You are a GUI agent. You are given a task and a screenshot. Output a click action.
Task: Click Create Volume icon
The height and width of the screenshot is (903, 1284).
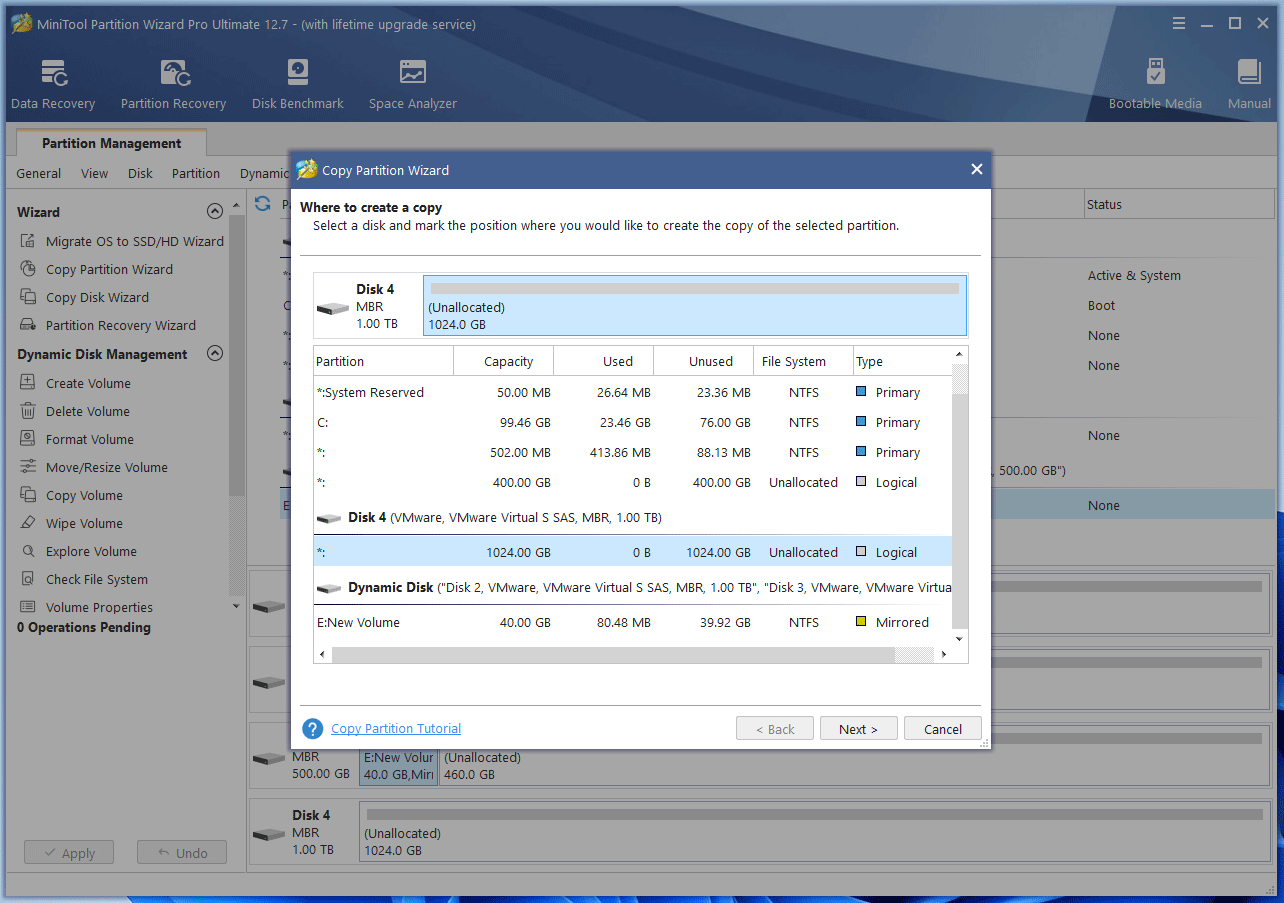click(27, 383)
